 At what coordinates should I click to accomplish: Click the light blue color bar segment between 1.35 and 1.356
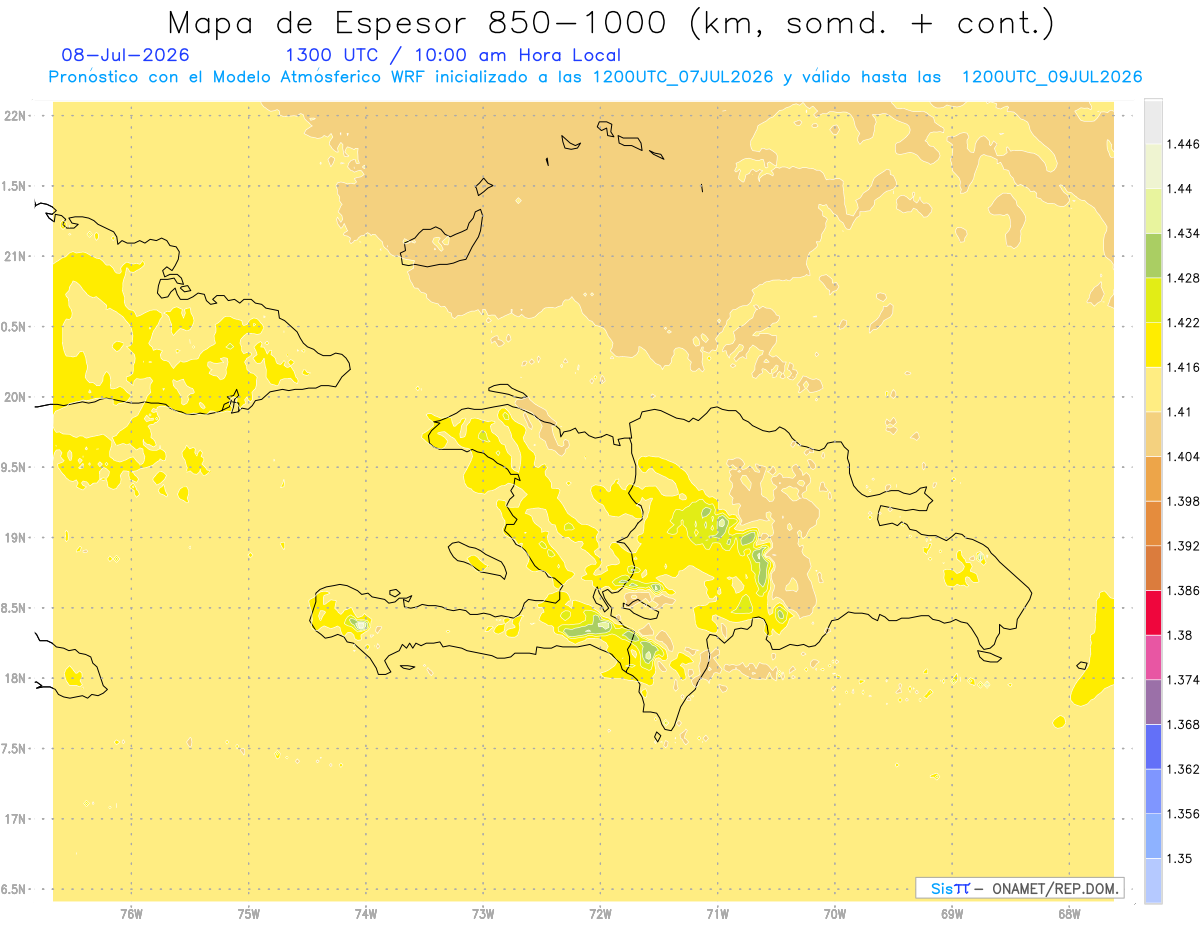pyautogui.click(x=1153, y=836)
